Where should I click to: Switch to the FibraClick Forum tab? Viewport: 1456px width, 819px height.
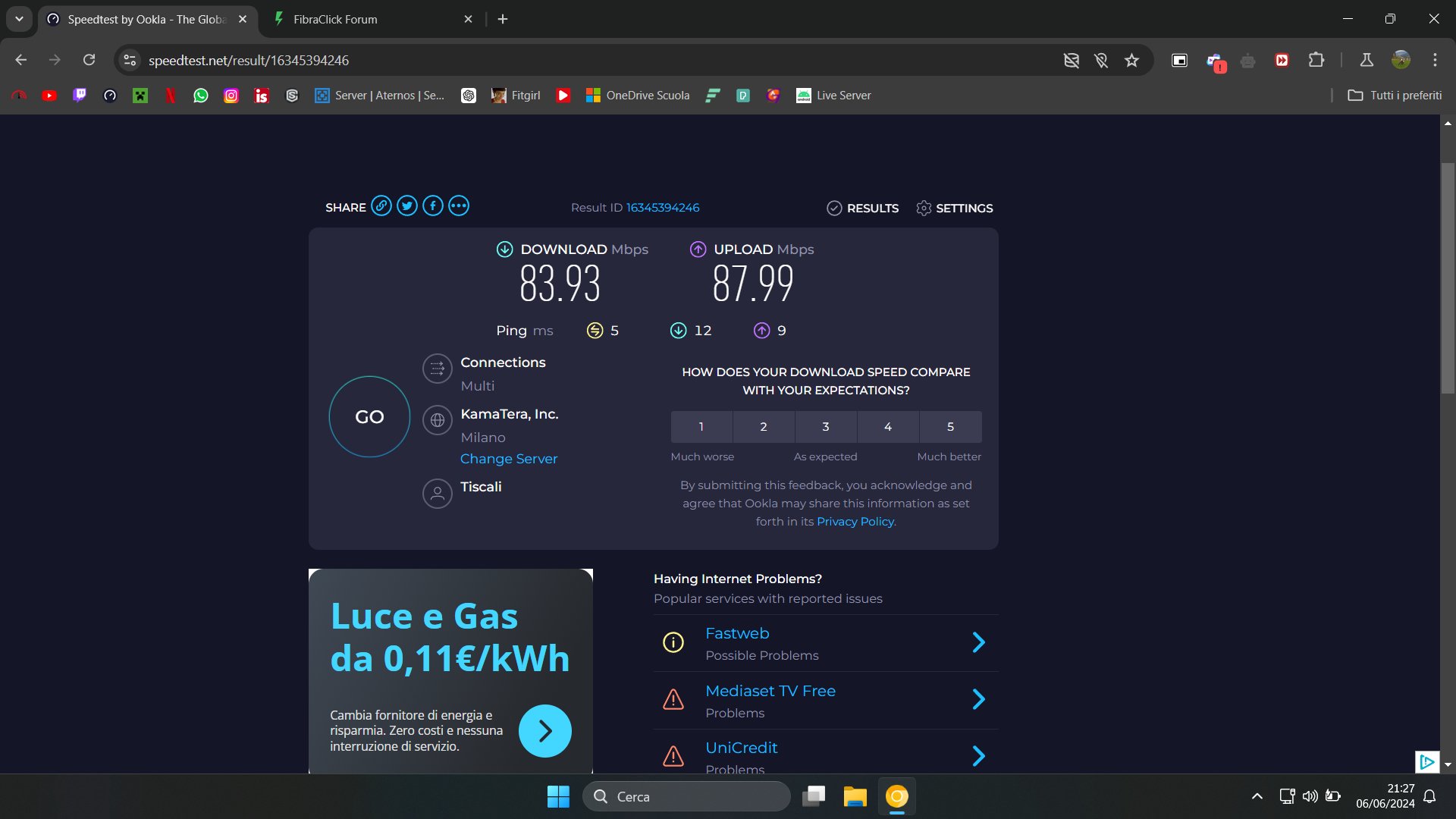[x=335, y=20]
